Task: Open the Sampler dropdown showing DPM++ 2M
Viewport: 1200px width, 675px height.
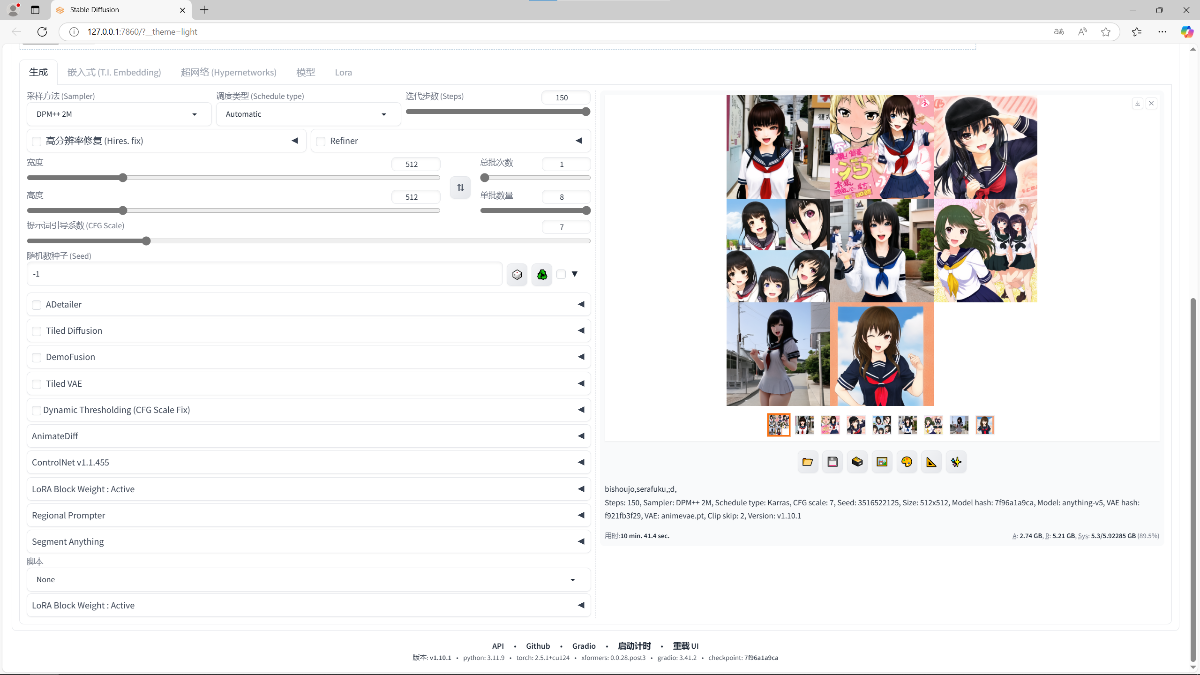Action: pos(118,114)
